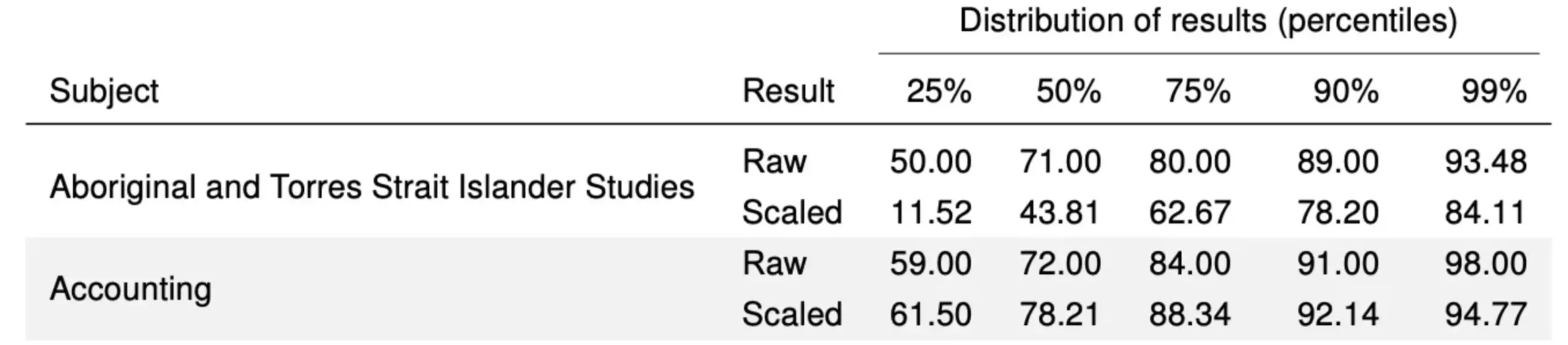Click the raw value 84.00

tap(1189, 263)
